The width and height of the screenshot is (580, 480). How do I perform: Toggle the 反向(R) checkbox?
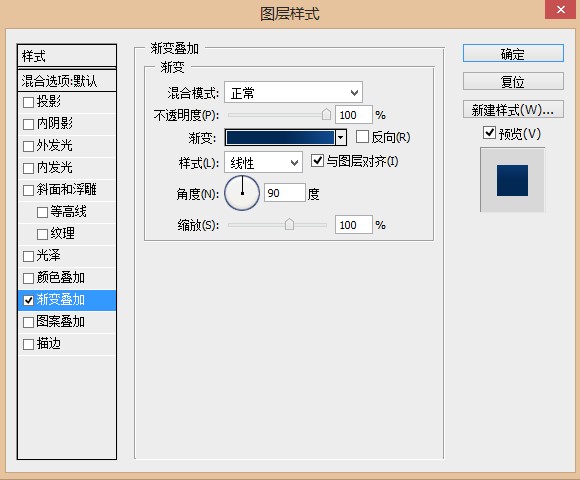click(x=362, y=137)
